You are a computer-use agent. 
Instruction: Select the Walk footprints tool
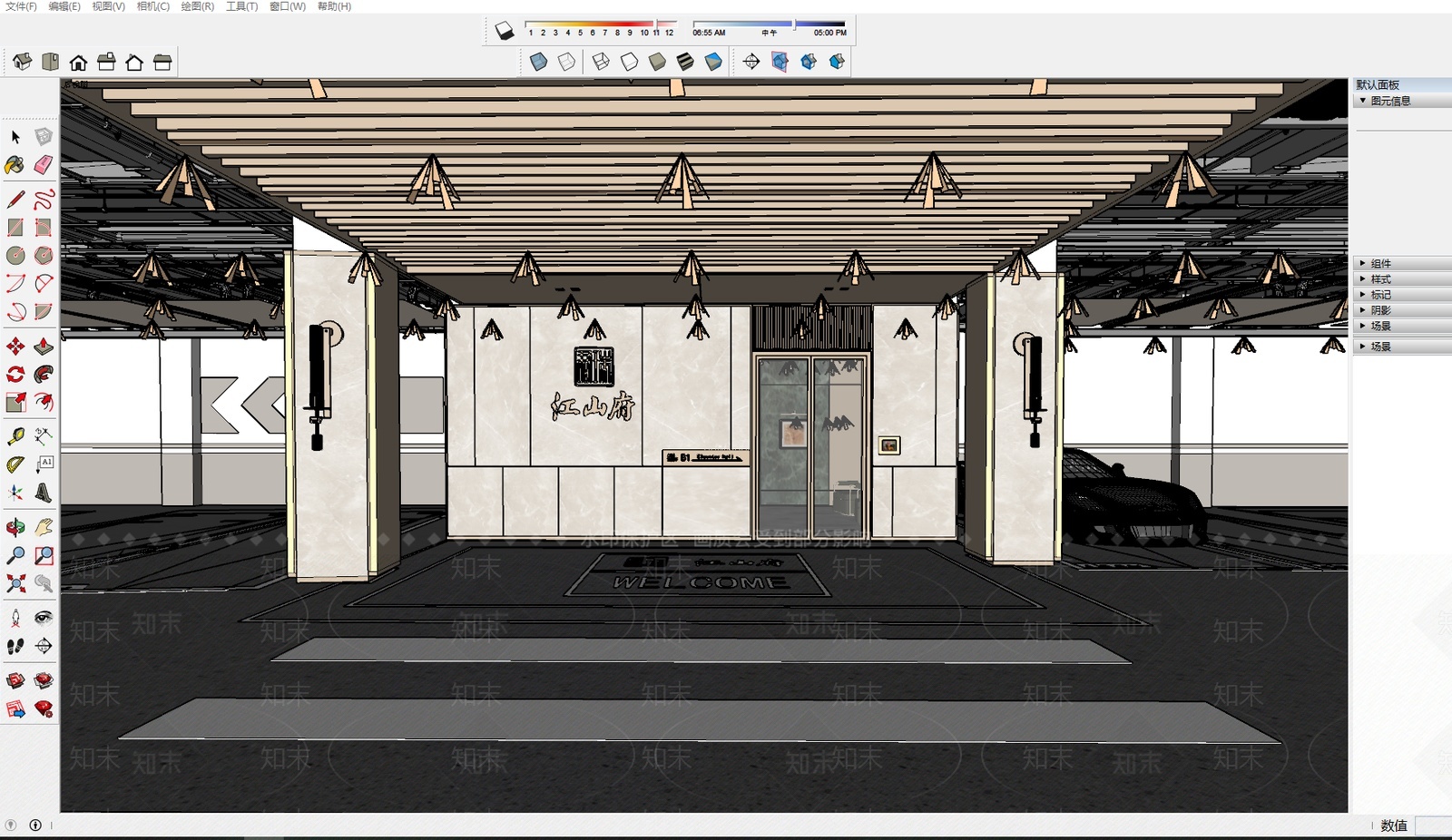[x=15, y=646]
